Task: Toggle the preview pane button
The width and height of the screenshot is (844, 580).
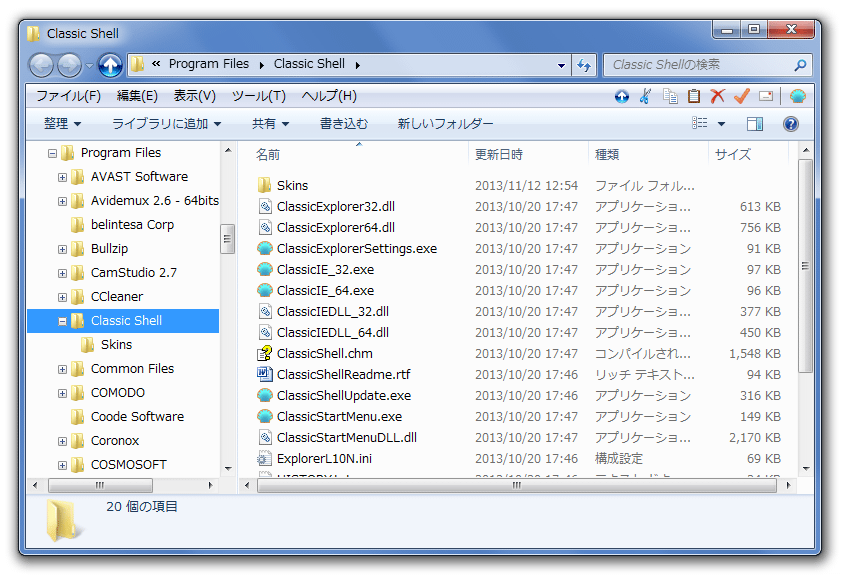Action: tap(755, 124)
